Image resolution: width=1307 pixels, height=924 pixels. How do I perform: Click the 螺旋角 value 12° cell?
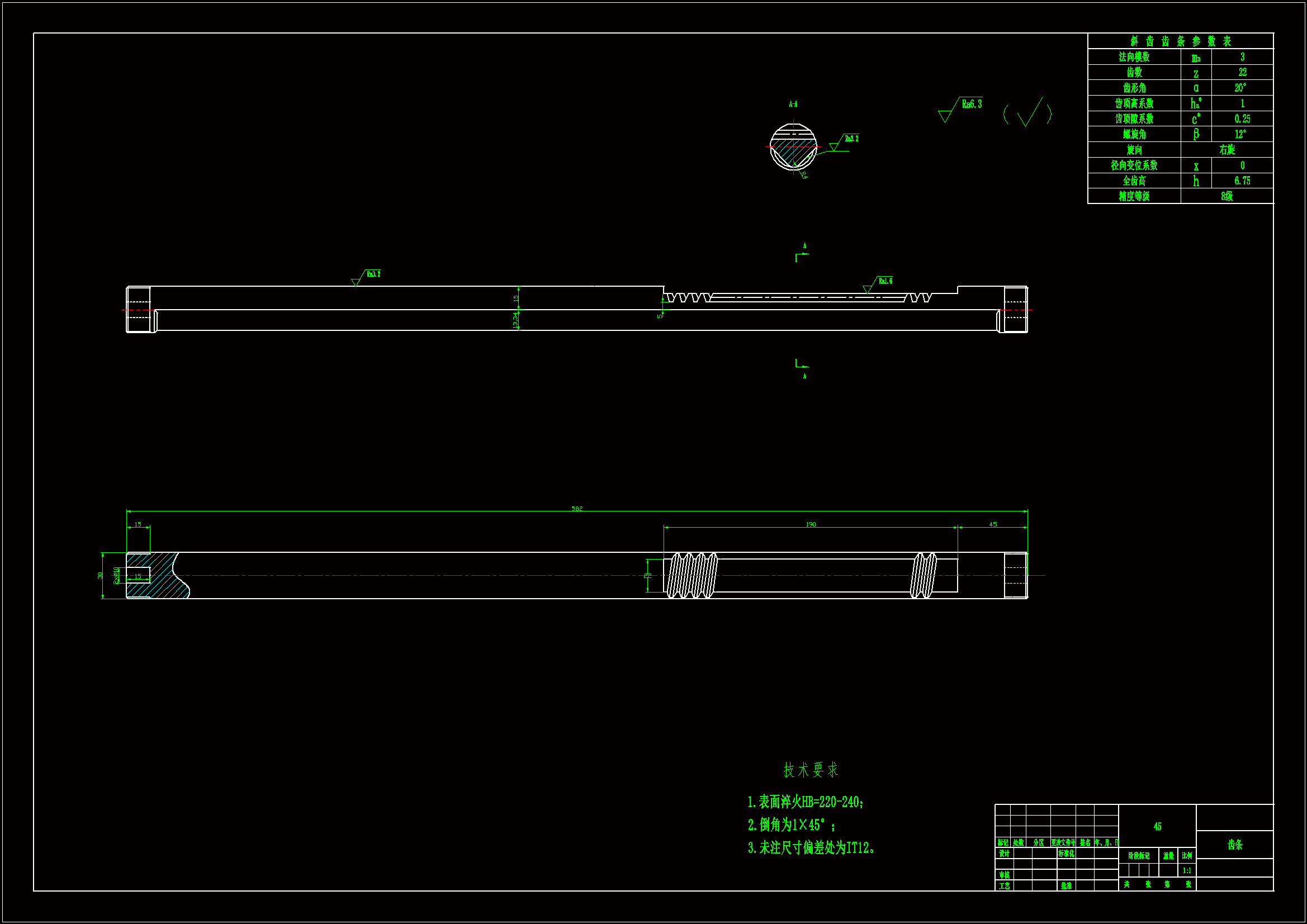coord(1242,134)
